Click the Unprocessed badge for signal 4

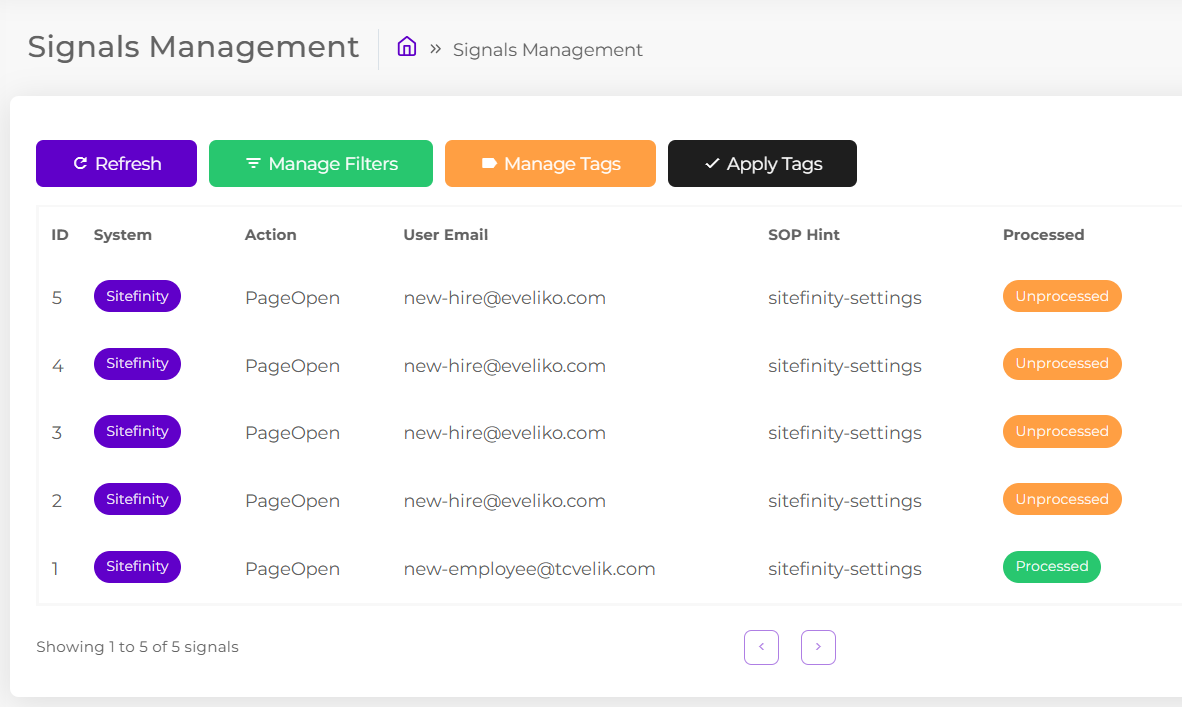click(x=1062, y=364)
